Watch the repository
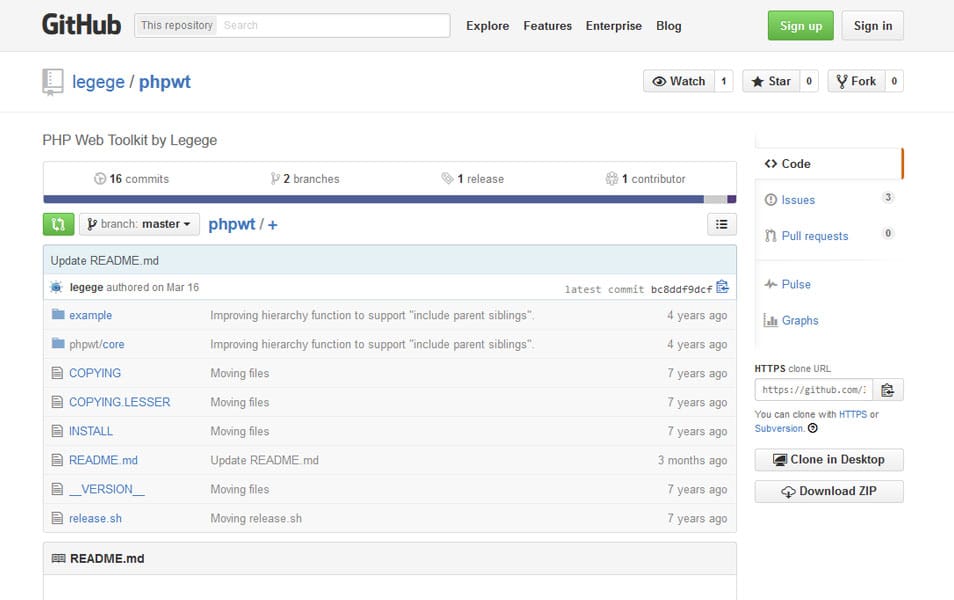The width and height of the screenshot is (954, 600). click(679, 81)
